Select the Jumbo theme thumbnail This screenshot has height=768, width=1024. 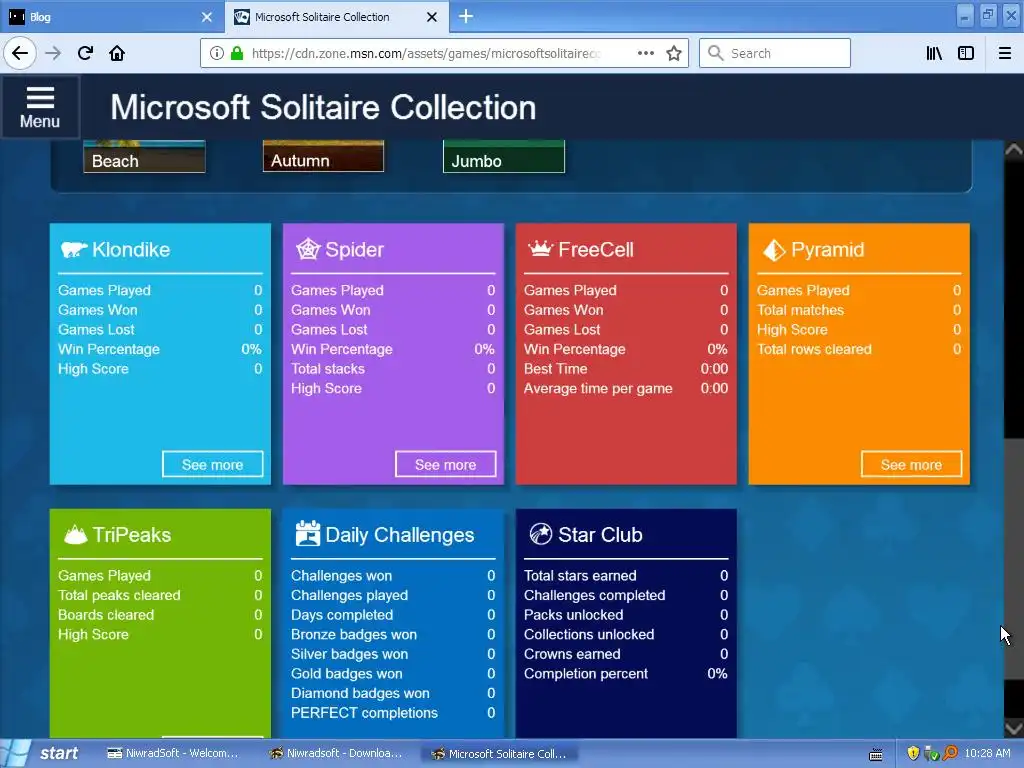tap(504, 157)
